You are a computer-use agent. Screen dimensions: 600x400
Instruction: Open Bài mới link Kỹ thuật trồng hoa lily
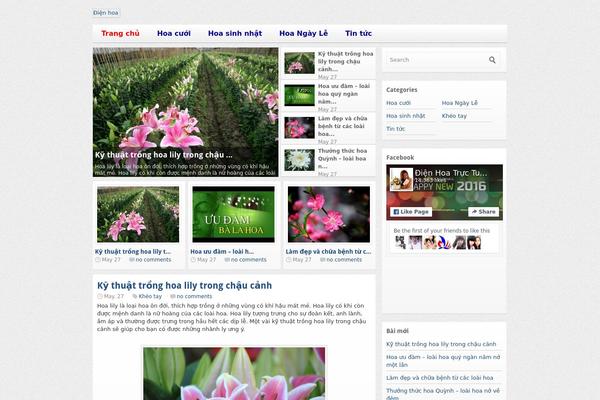(441, 344)
